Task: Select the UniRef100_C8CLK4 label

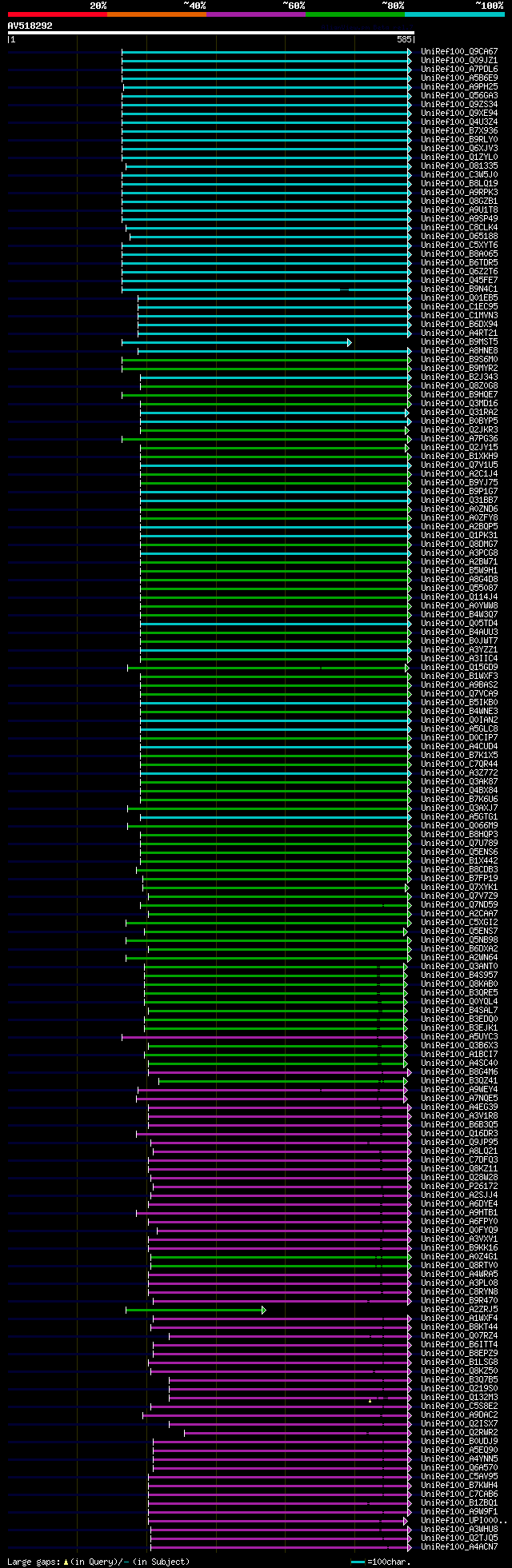Action: tap(459, 228)
